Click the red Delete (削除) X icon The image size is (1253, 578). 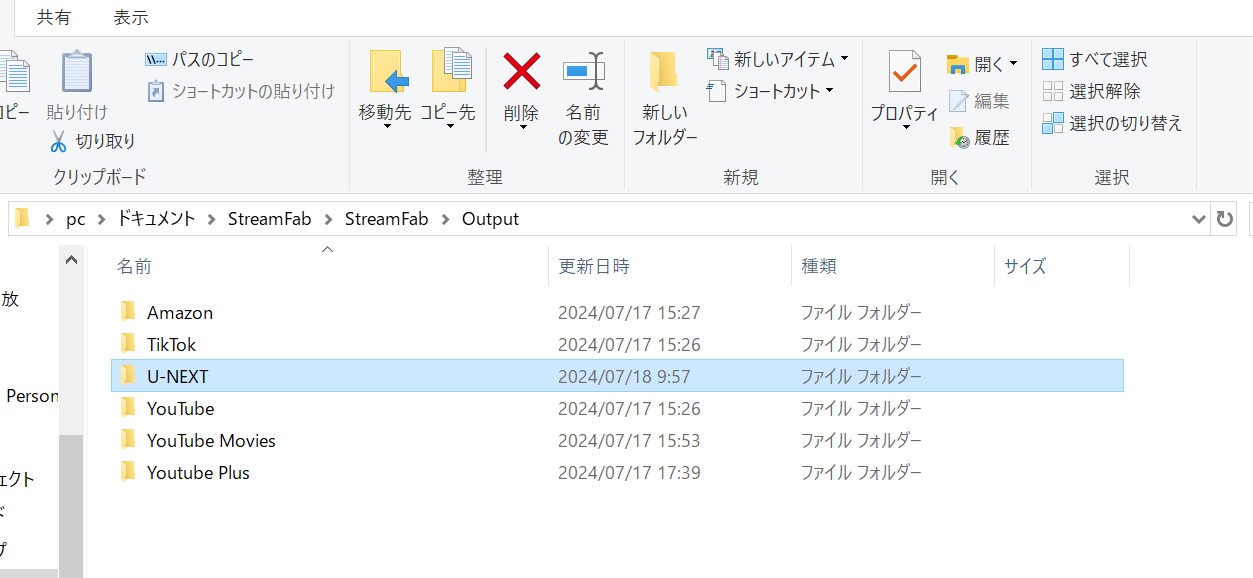pyautogui.click(x=521, y=71)
